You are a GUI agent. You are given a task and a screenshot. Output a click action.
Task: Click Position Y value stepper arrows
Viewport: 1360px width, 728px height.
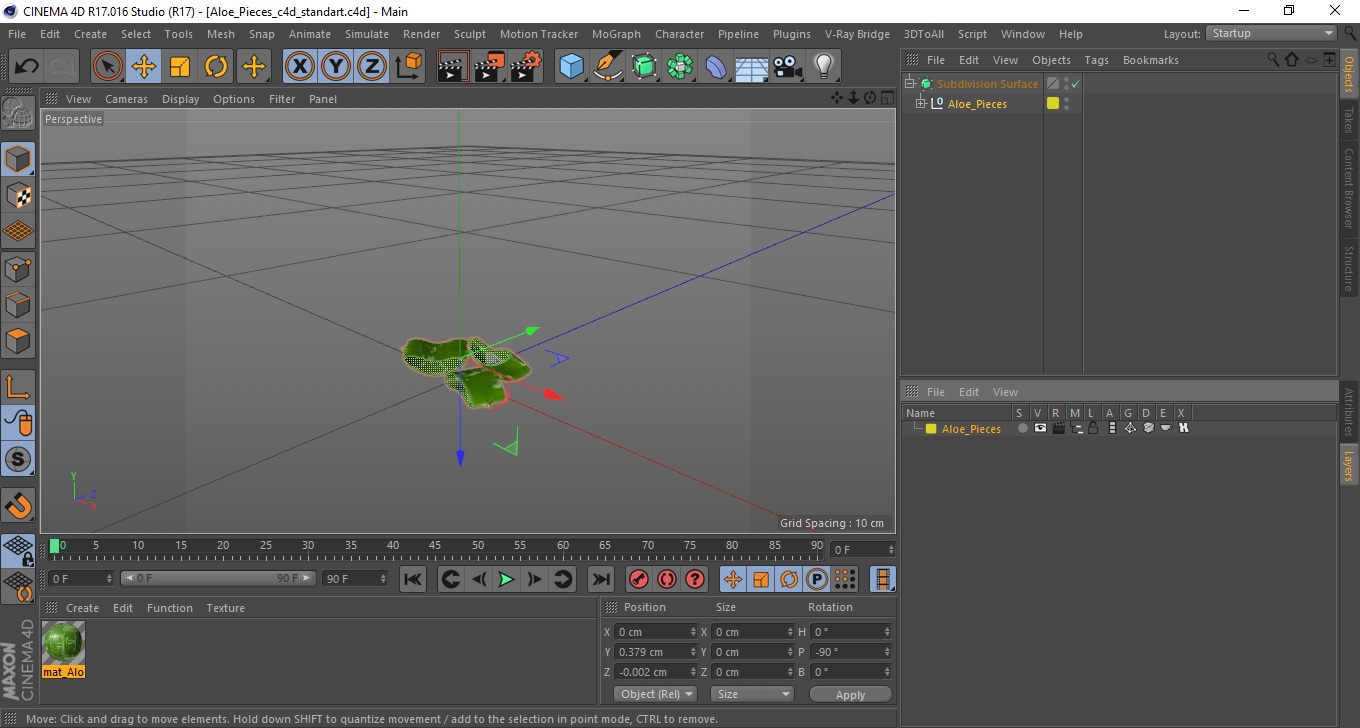[693, 652]
